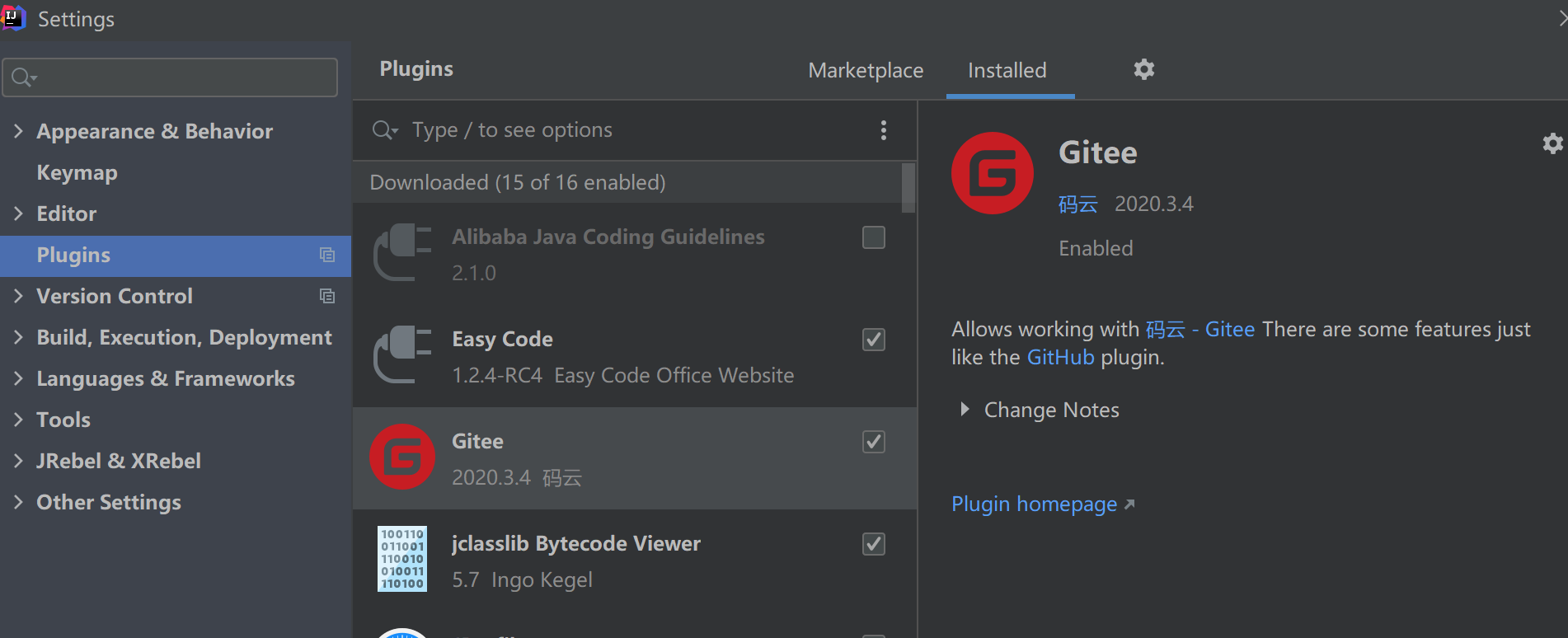Open the plugins manage gear menu

click(x=1143, y=69)
